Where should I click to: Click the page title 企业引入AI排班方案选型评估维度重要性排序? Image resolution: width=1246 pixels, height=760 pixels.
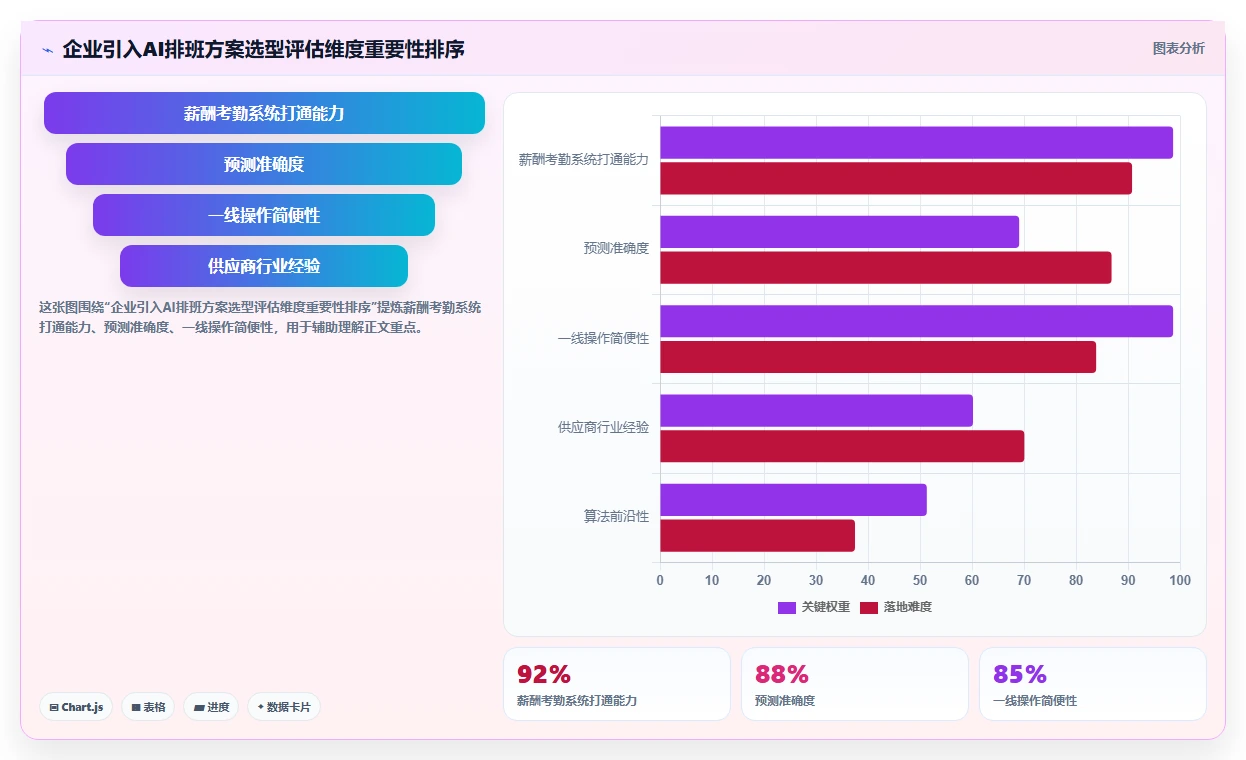point(263,49)
